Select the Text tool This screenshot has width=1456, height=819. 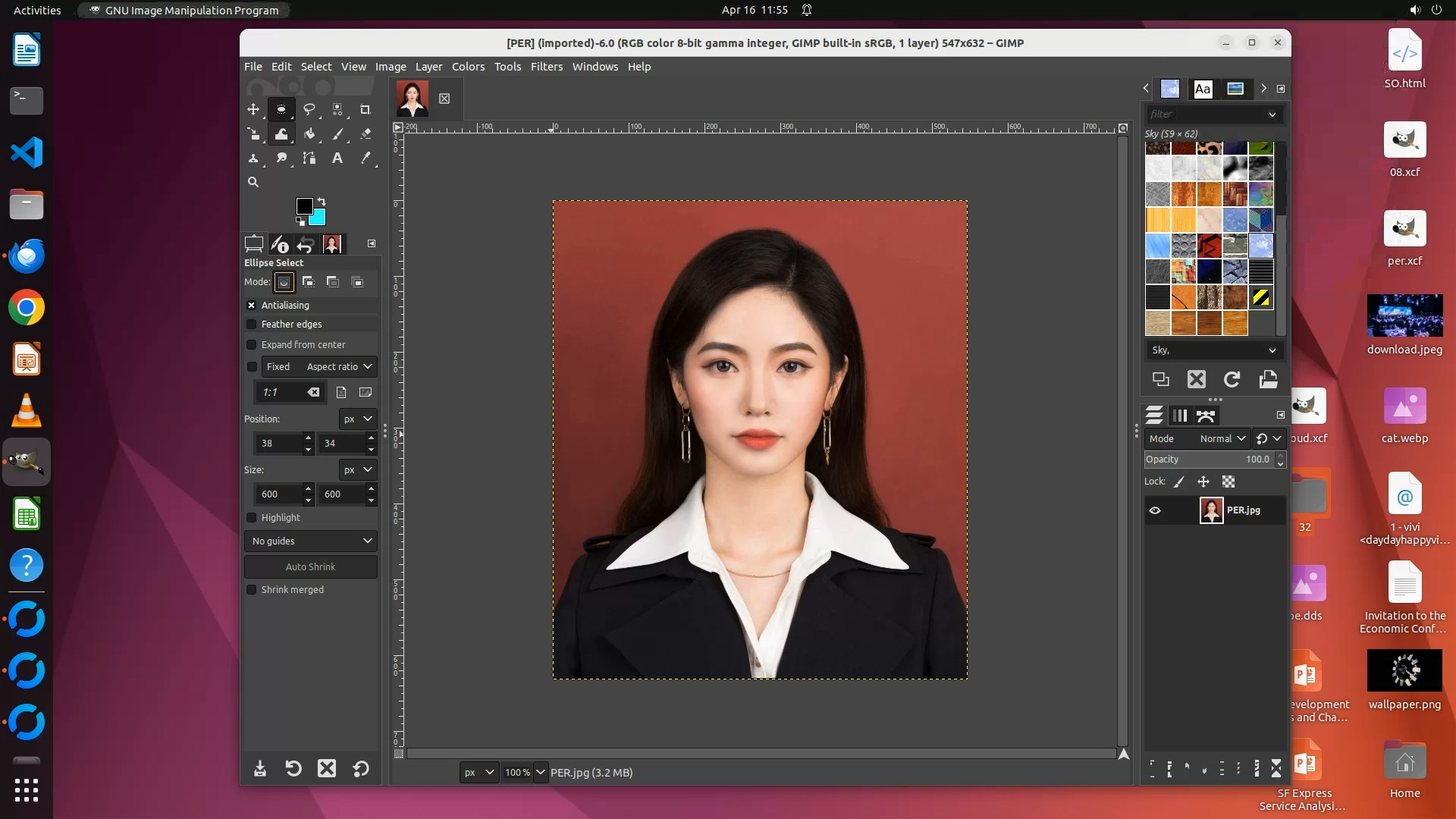[x=337, y=158]
